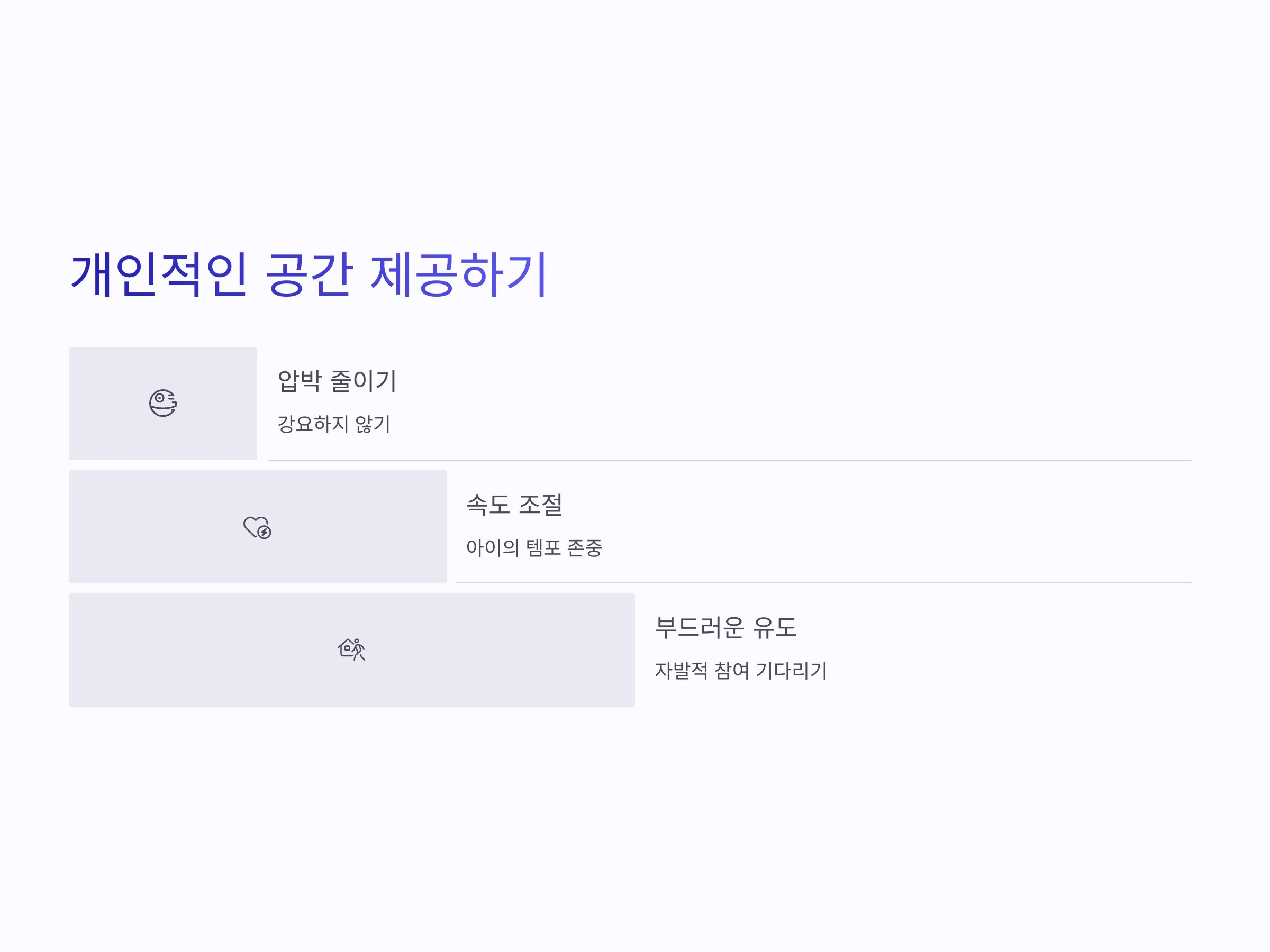Click the word 자발적 in the subtitle

point(682,670)
